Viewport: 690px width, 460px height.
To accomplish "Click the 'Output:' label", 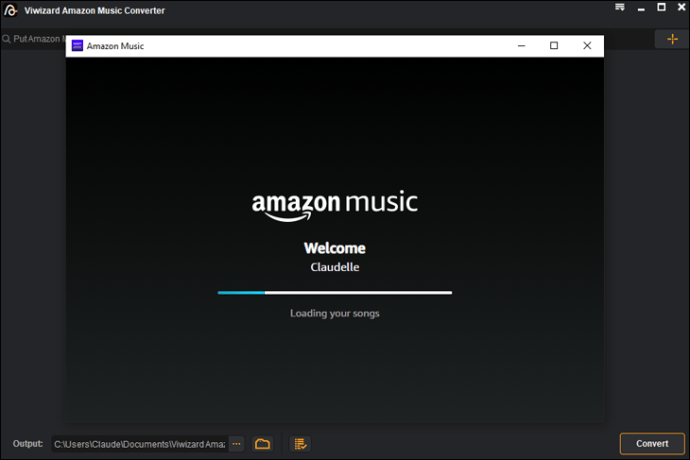I will 28,444.
